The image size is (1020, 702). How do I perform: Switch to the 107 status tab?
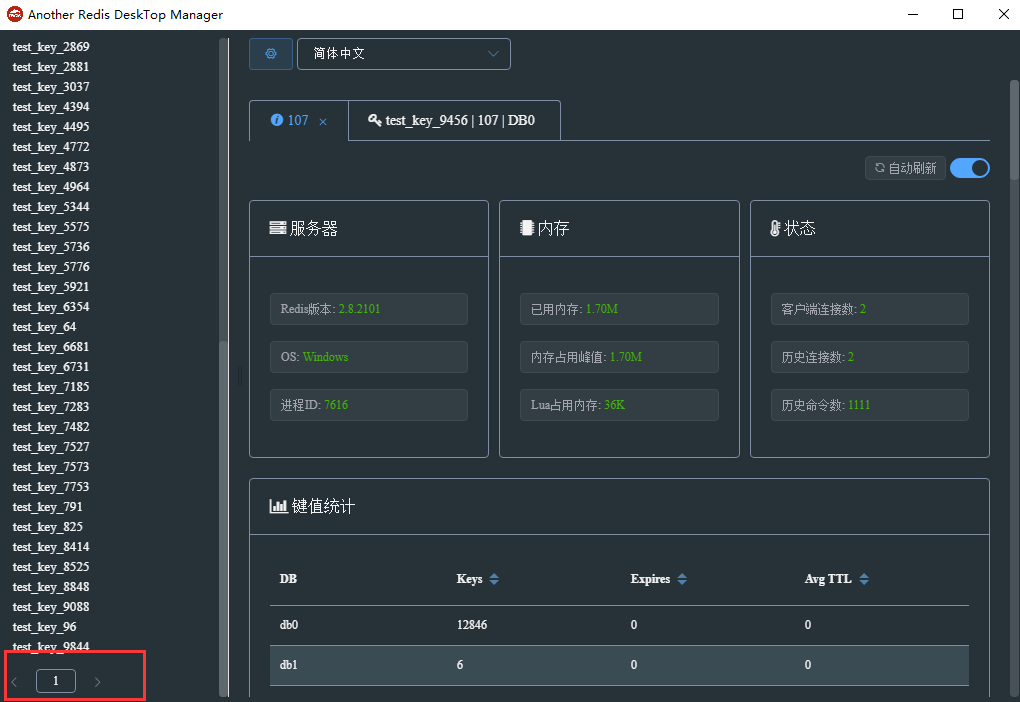(297, 119)
